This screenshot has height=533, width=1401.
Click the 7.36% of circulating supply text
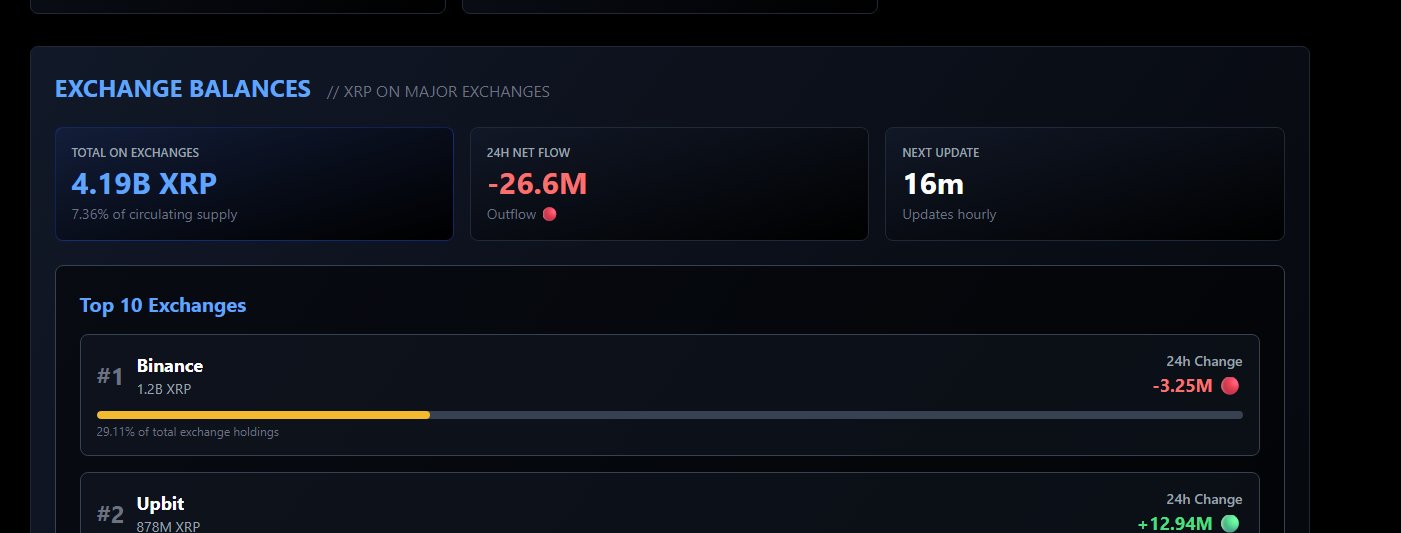coord(154,214)
